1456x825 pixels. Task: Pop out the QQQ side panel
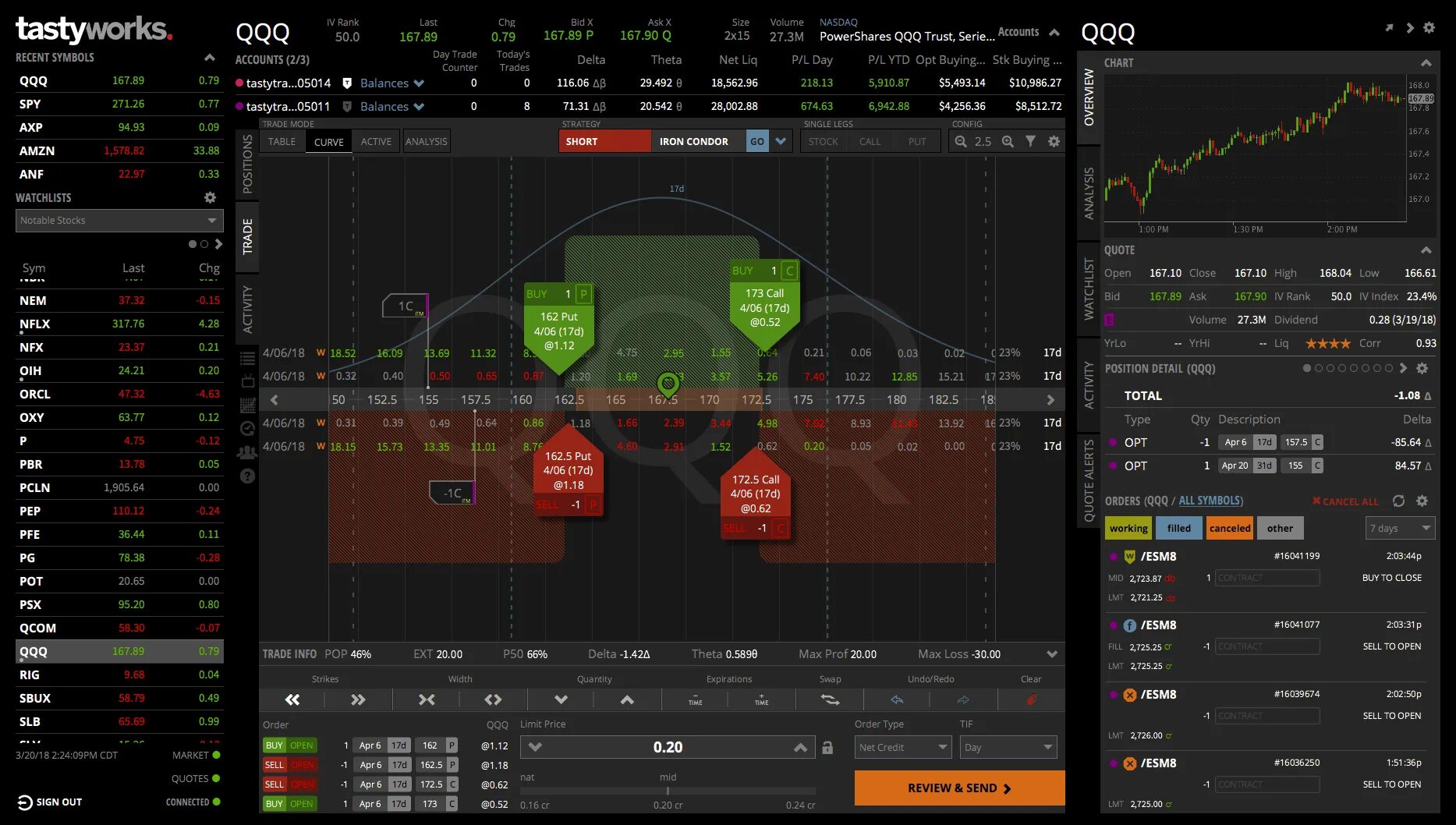coord(1389,27)
